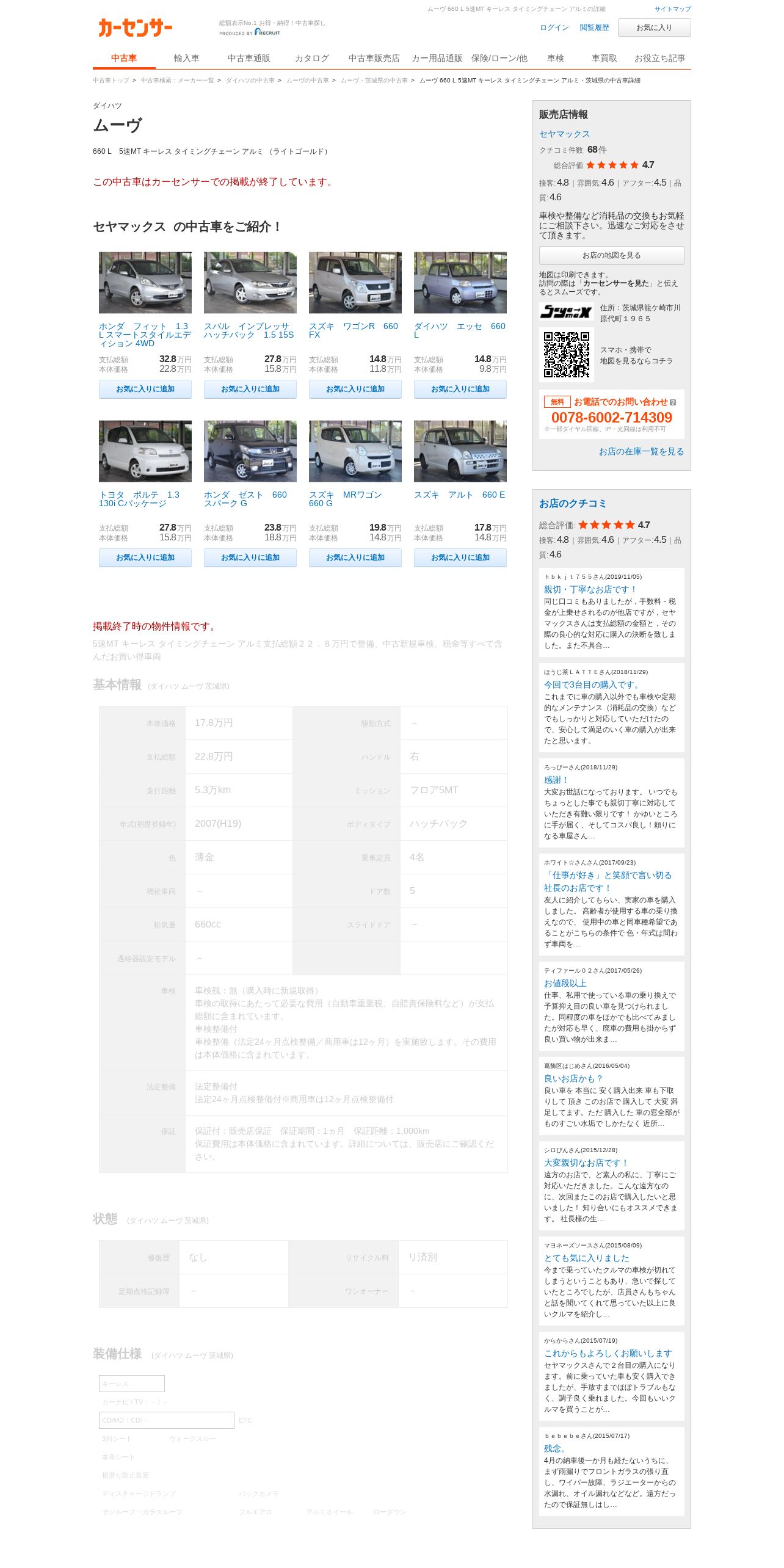Add the Toyota Porte to favorites

[x=145, y=557]
